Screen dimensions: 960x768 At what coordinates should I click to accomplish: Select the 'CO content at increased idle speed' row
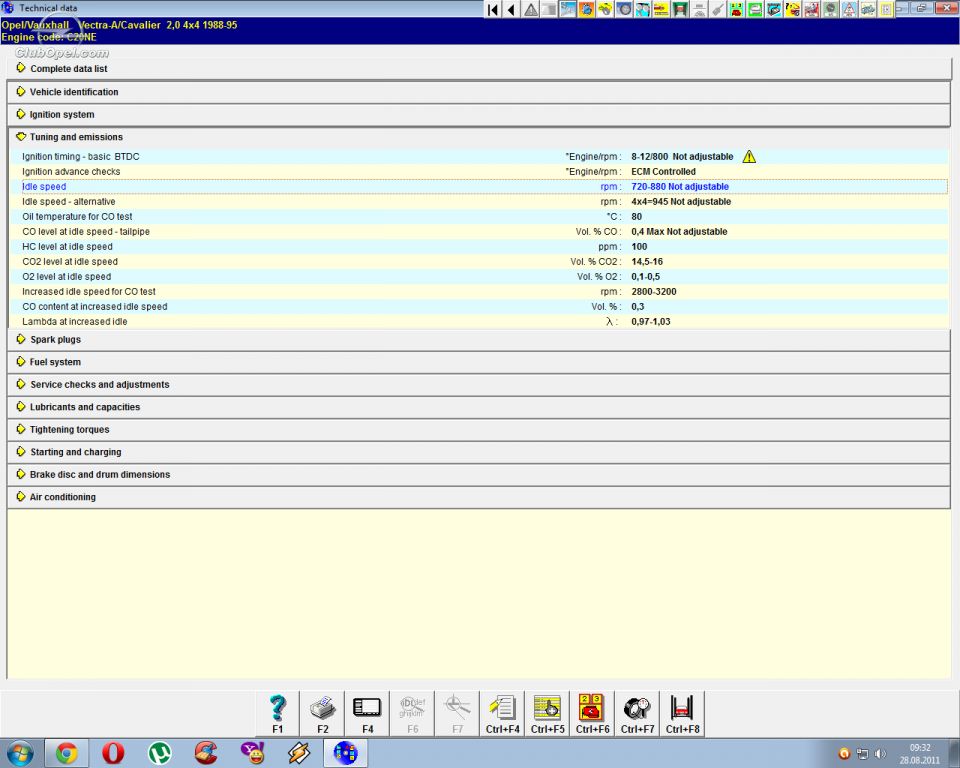(x=480, y=307)
